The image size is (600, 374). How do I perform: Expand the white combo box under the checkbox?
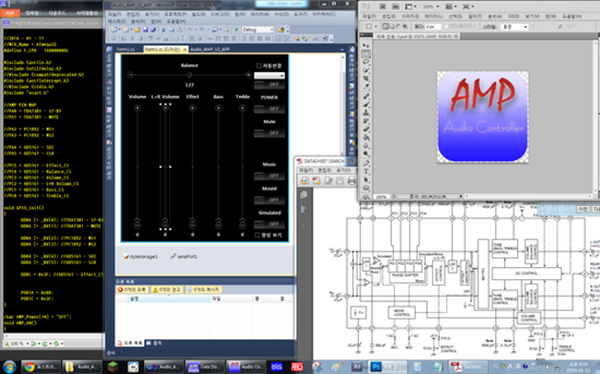[269, 75]
